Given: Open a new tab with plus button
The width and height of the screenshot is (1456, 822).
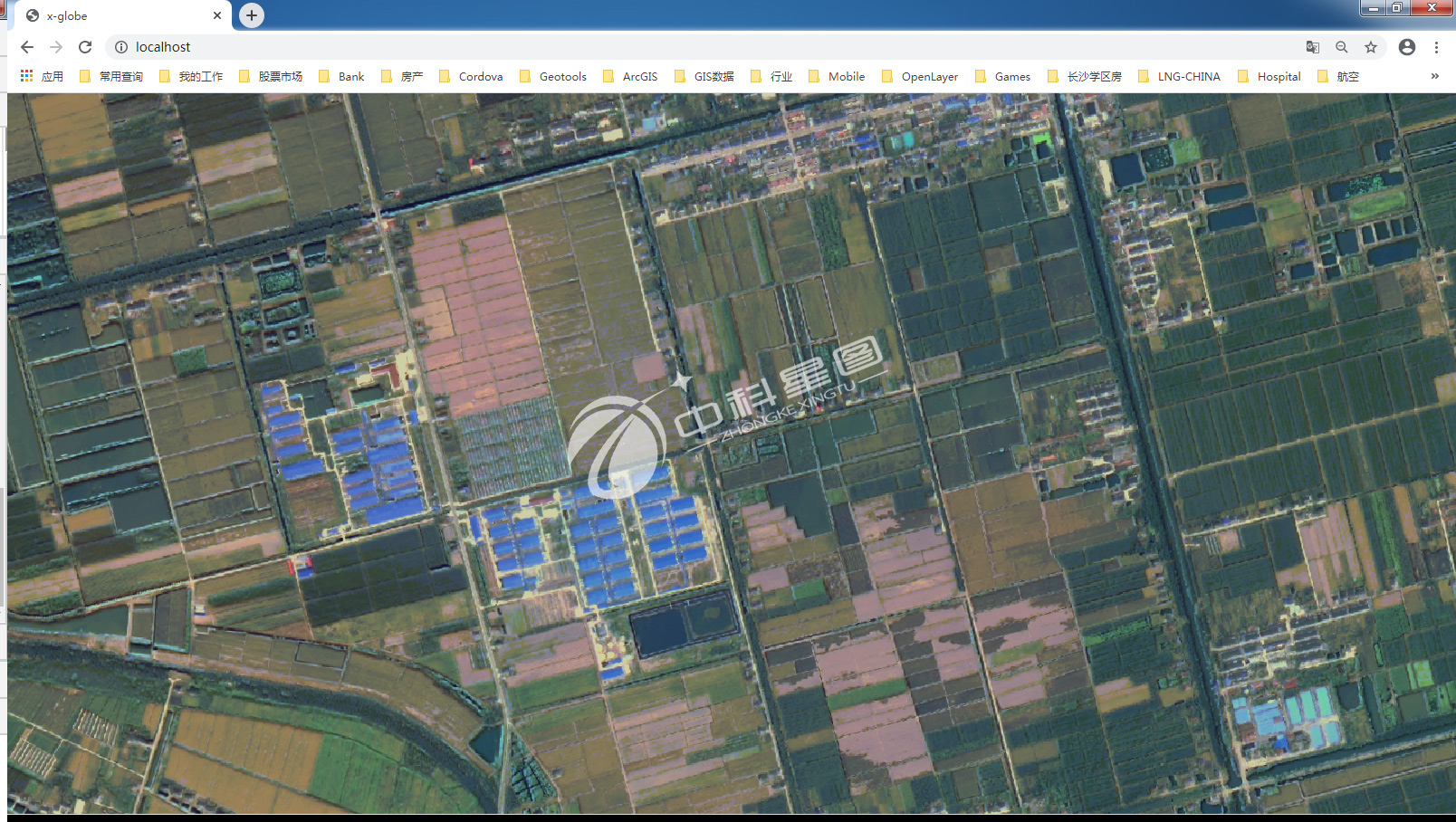Looking at the screenshot, I should tap(252, 15).
